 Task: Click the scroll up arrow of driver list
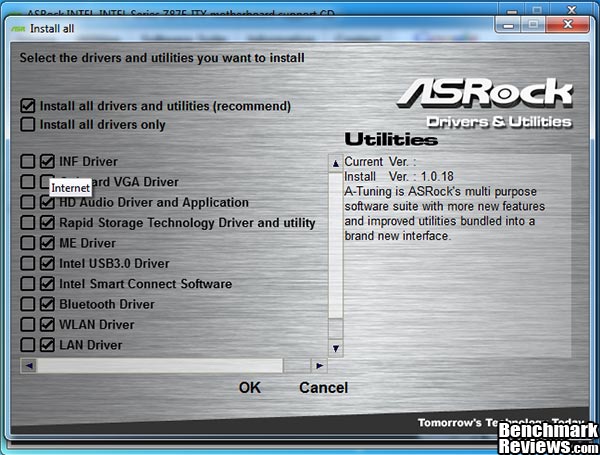coord(336,162)
